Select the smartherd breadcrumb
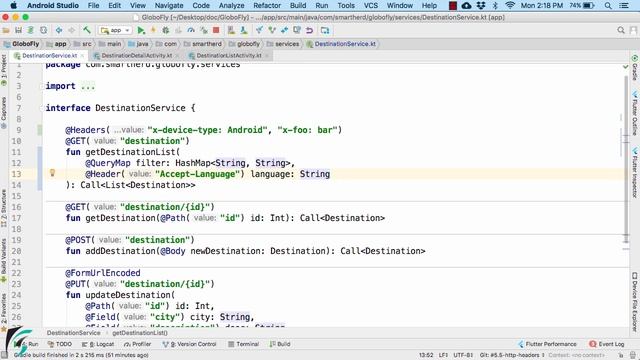 coord(203,44)
